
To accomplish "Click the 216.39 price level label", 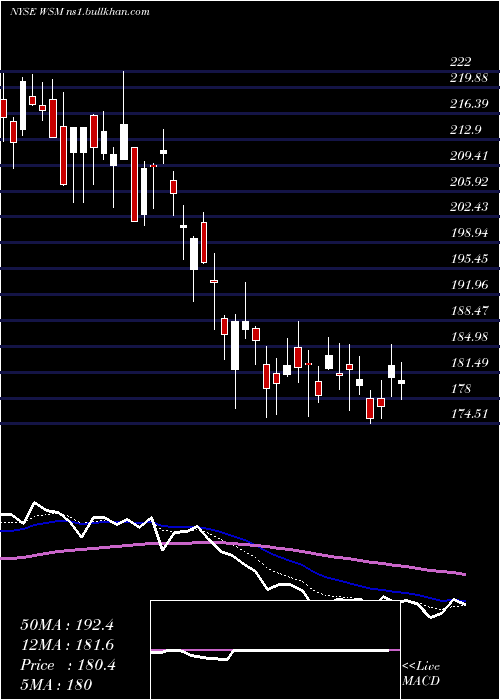I will [x=469, y=104].
